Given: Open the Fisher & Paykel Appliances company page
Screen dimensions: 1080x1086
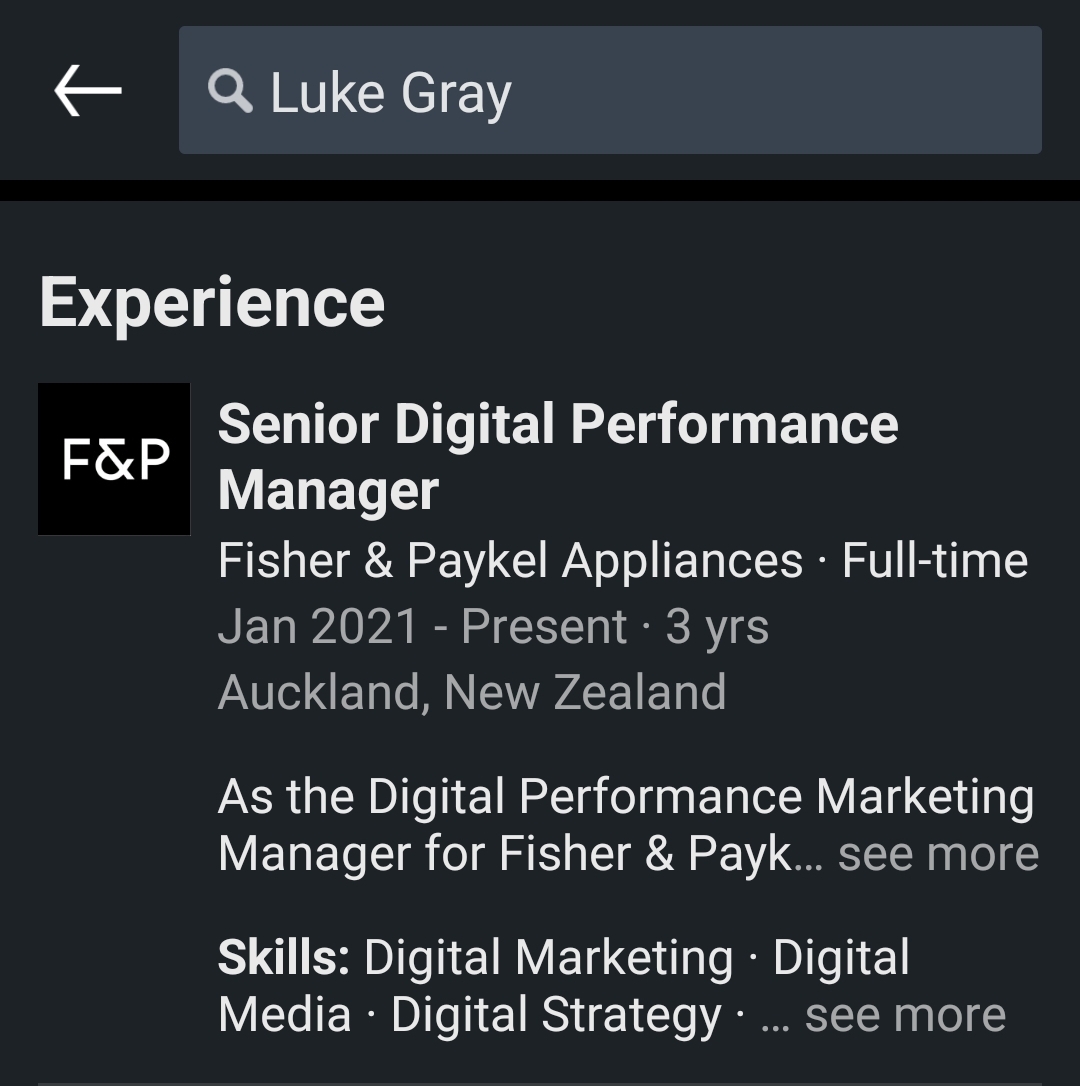Looking at the screenshot, I should click(510, 561).
